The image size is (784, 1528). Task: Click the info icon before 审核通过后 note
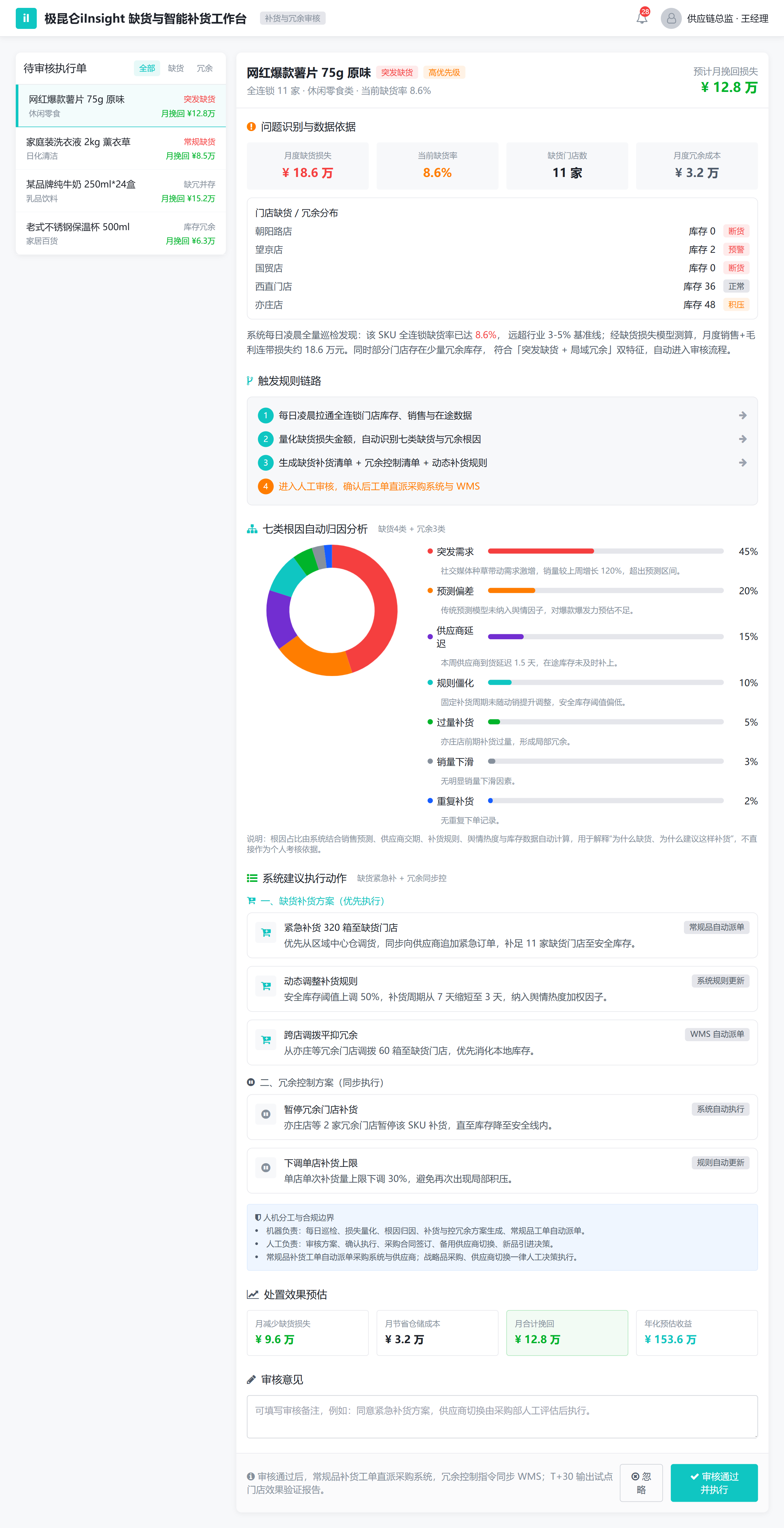251,1476
